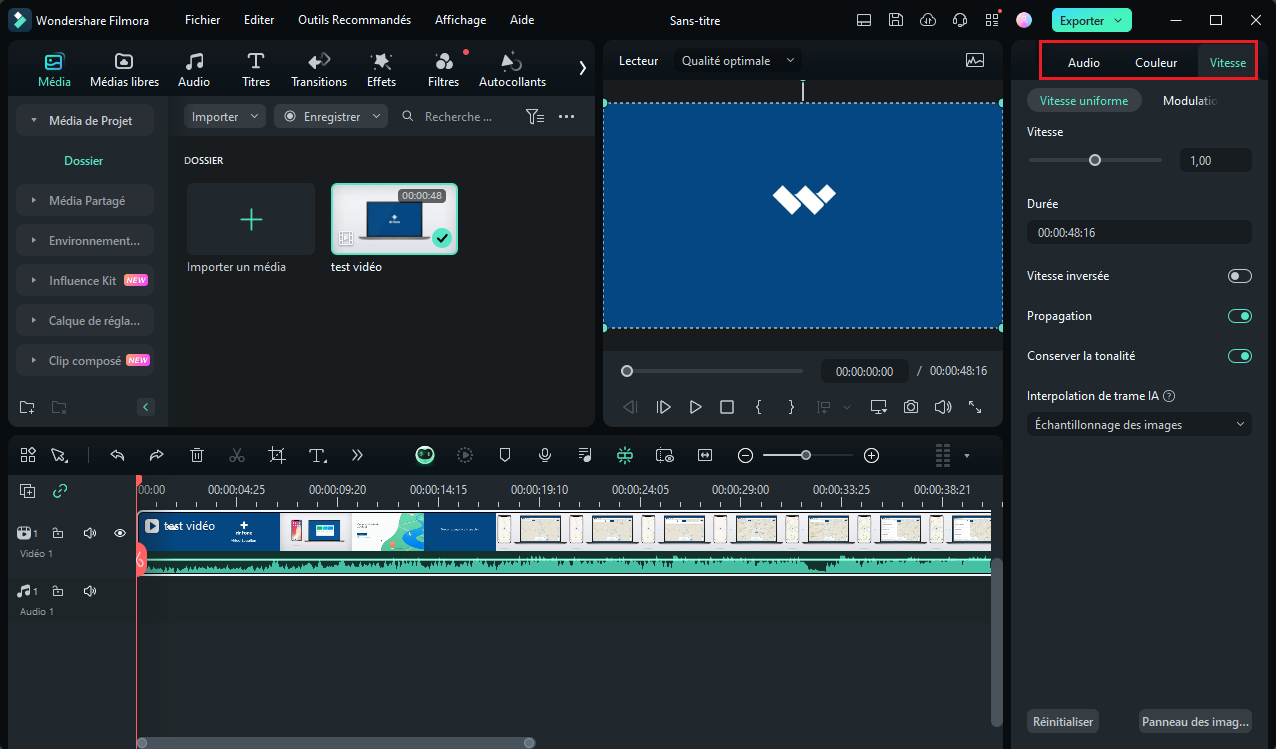Add text with the T tool

pyautogui.click(x=317, y=455)
